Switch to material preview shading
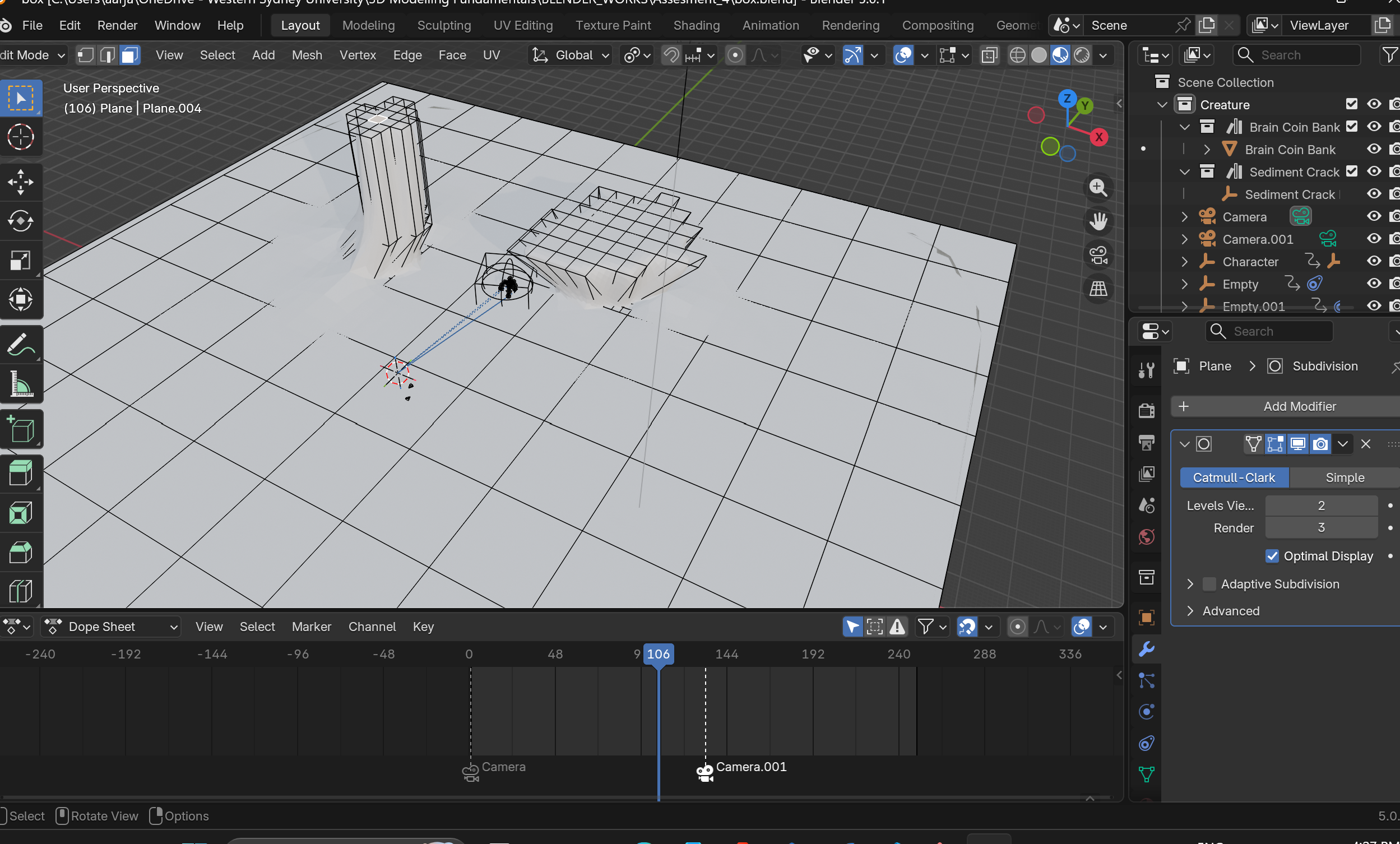The width and height of the screenshot is (1400, 844). click(1060, 55)
